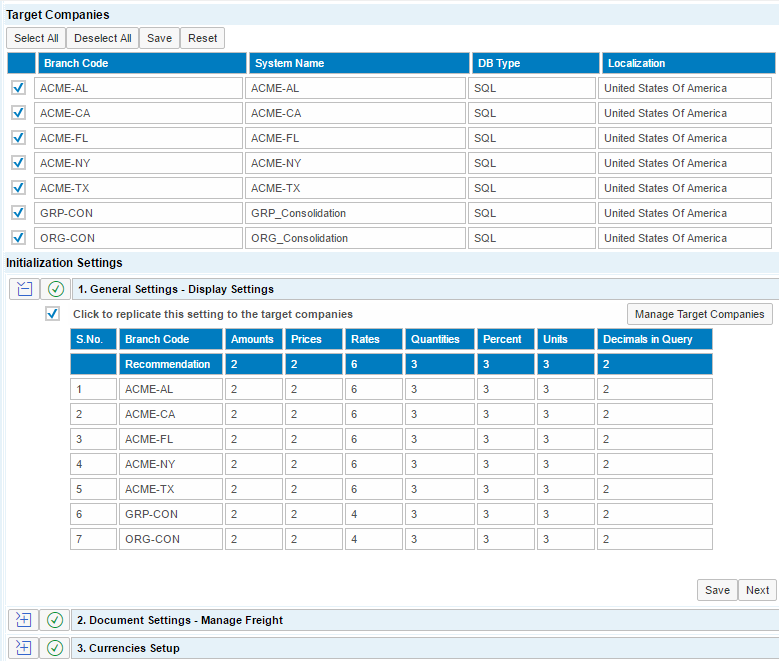Expand the Currencies Setup section
The width and height of the screenshot is (779, 661).
click(x=24, y=648)
